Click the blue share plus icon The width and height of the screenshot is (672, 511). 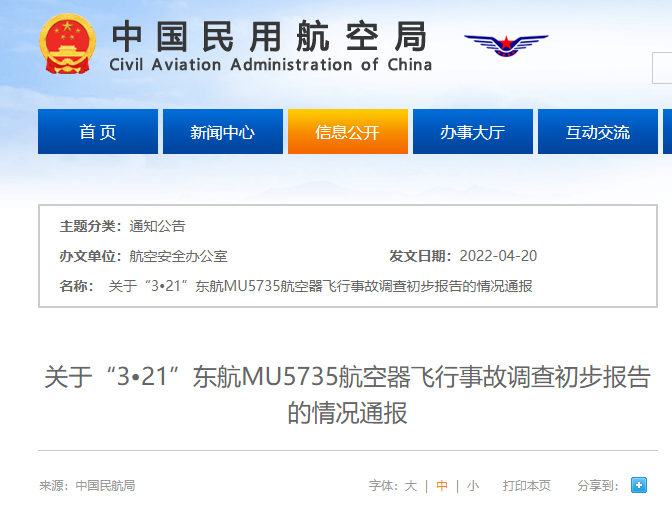(x=639, y=485)
